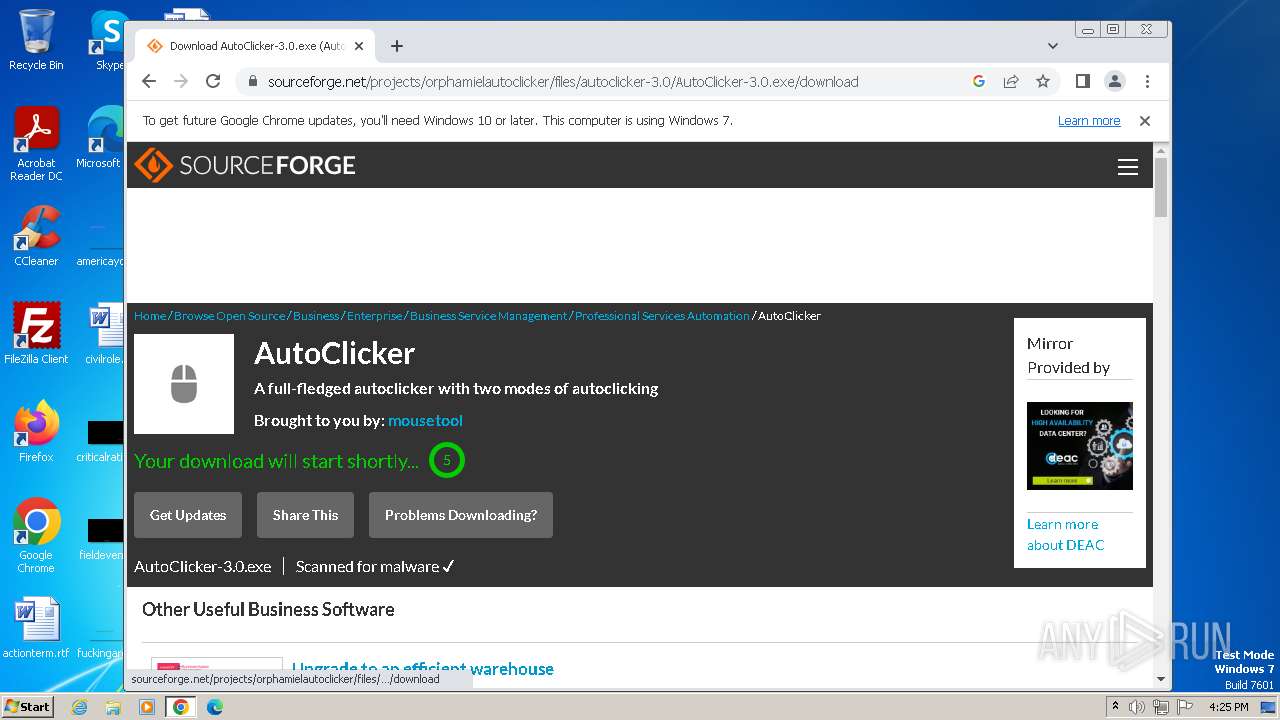Launch Acrobat Reader DC from desktop

[36, 144]
